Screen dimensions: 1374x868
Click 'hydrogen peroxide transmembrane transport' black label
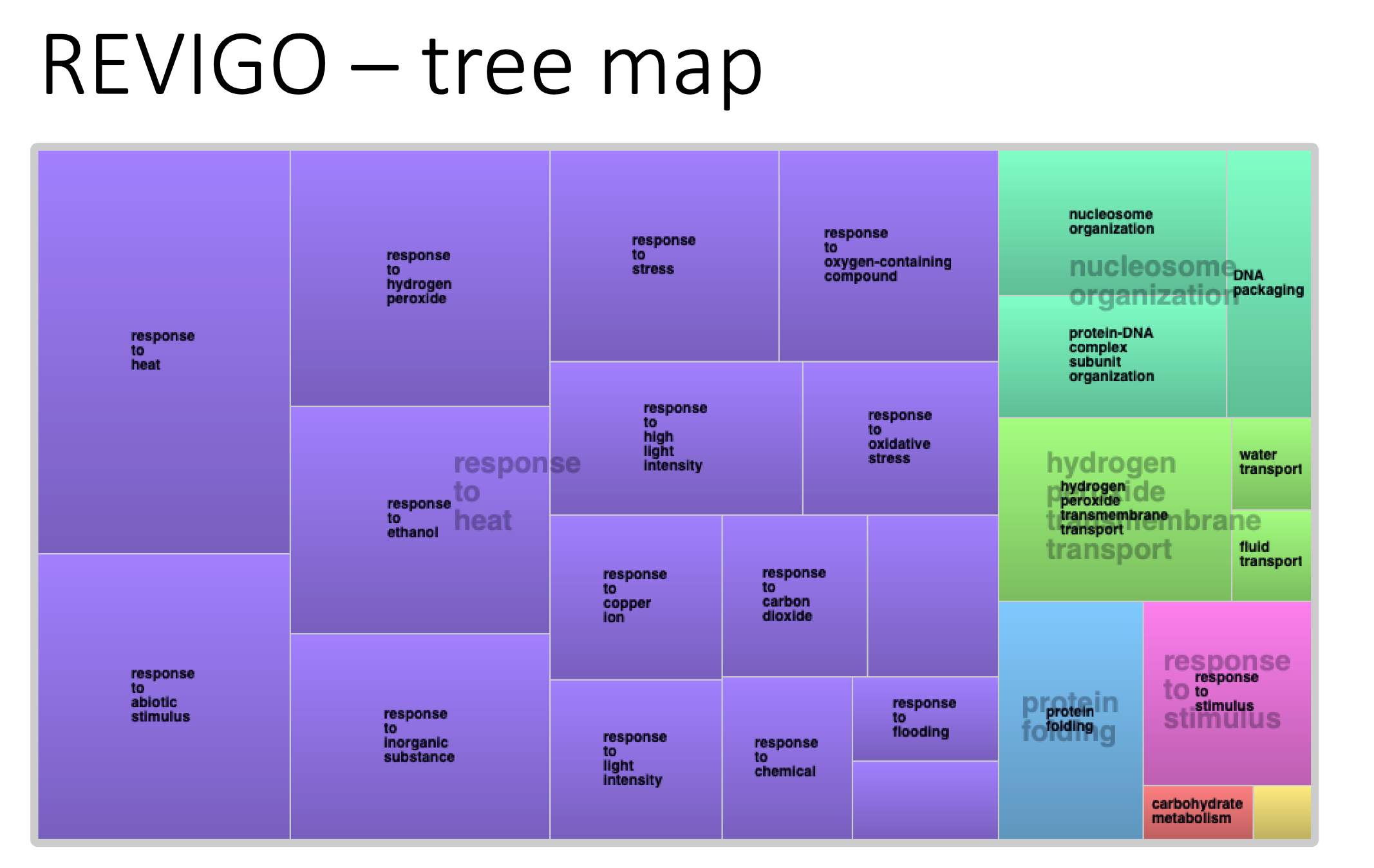1114,508
